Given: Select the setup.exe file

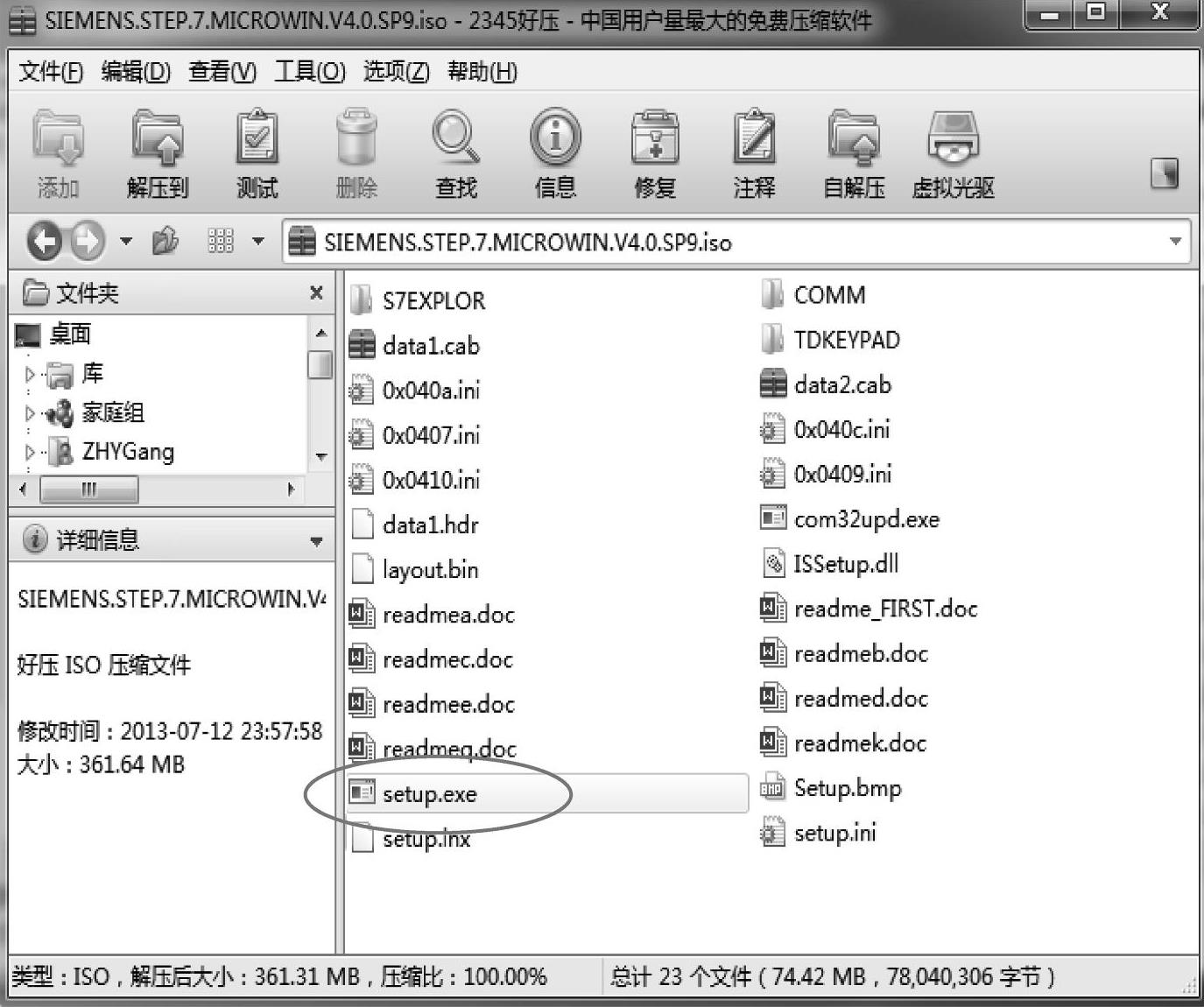Looking at the screenshot, I should [547, 793].
